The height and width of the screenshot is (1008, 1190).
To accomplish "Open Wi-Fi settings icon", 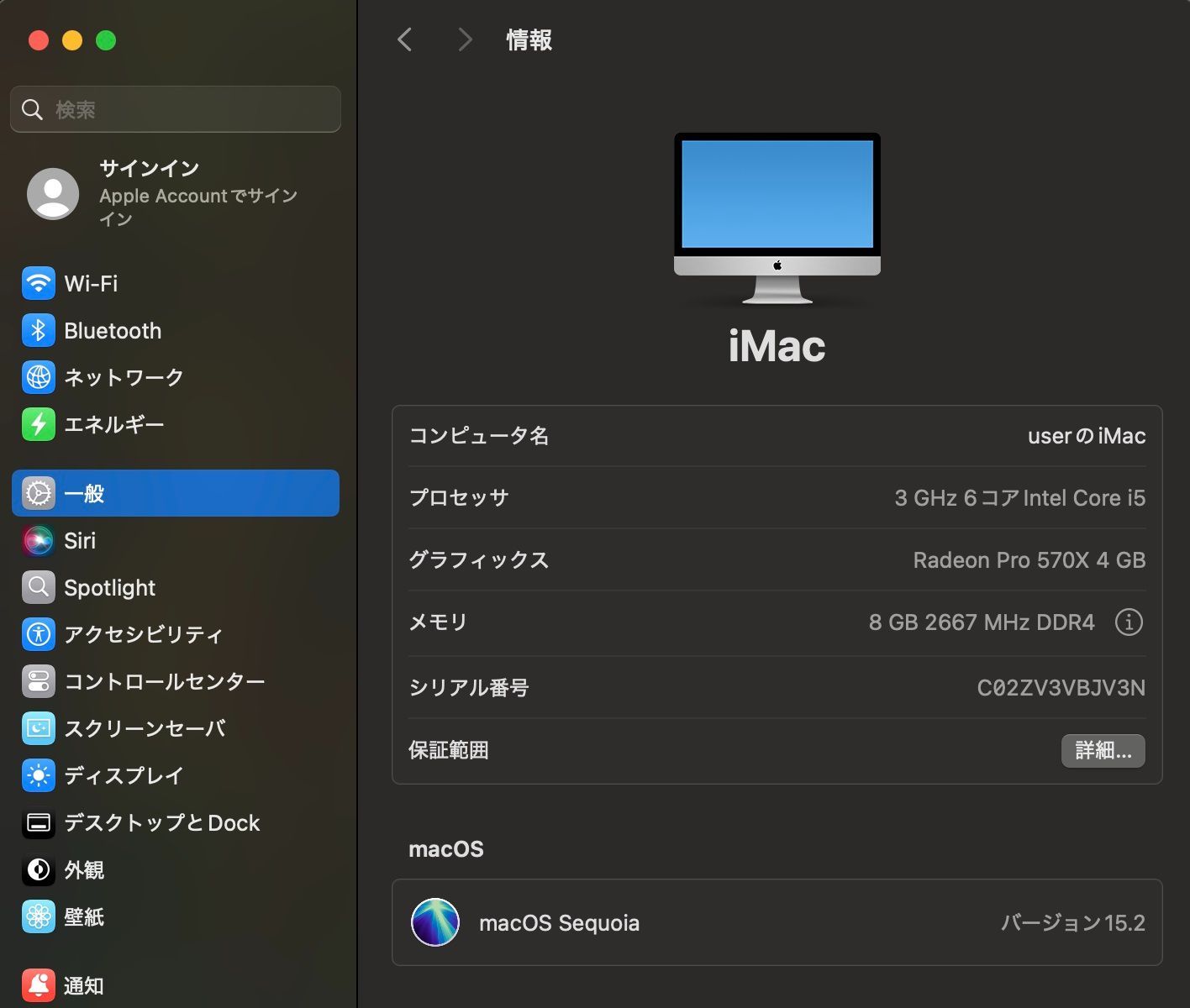I will click(39, 284).
